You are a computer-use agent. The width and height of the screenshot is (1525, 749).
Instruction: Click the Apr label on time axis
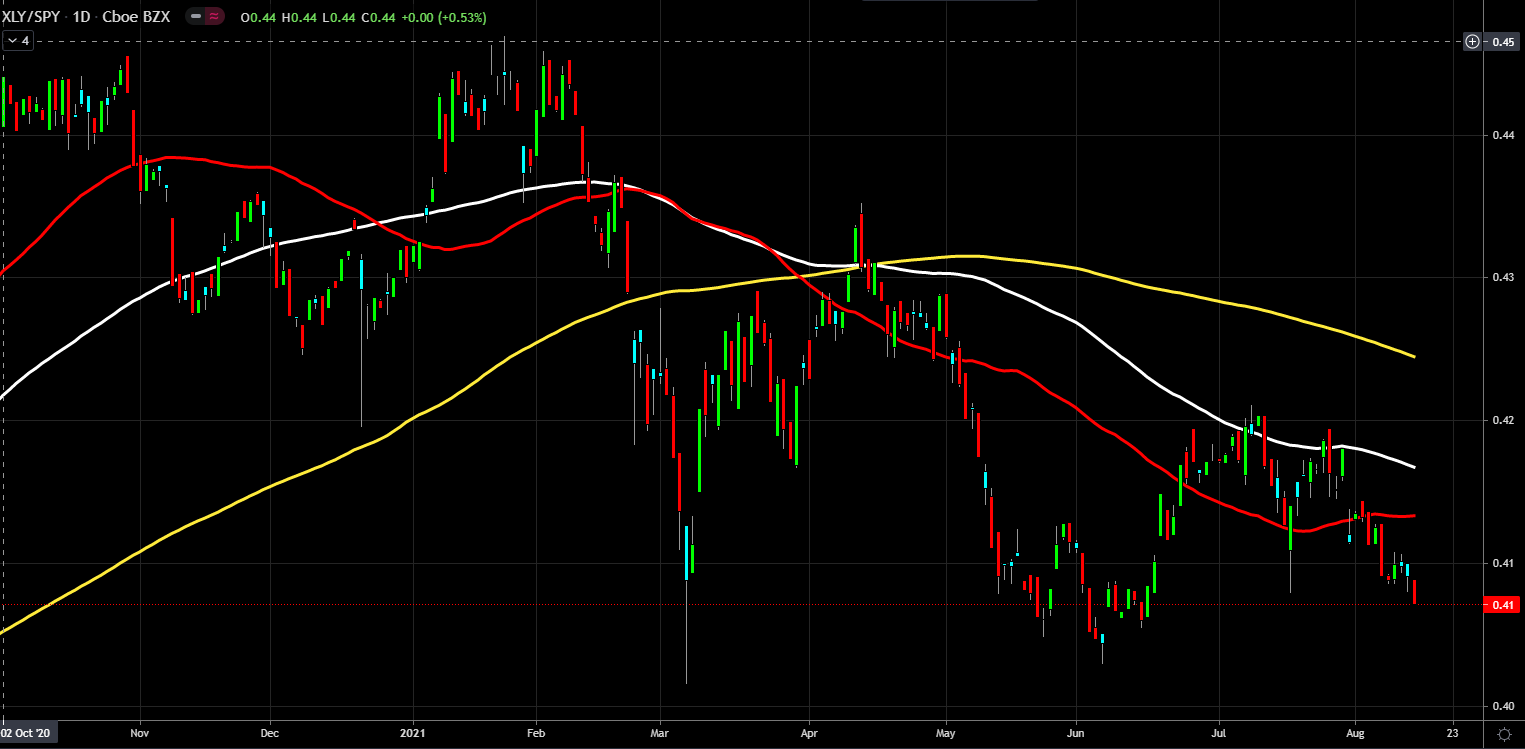807,732
